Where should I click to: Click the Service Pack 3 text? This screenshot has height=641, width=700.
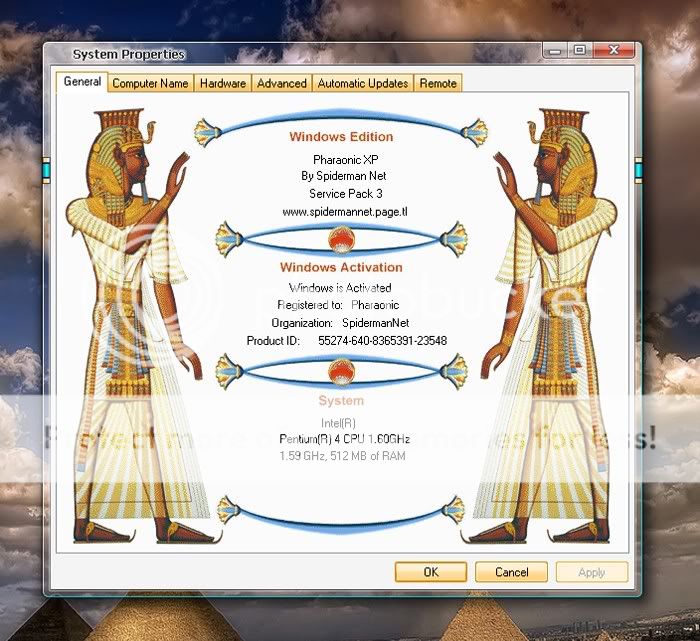(x=346, y=194)
